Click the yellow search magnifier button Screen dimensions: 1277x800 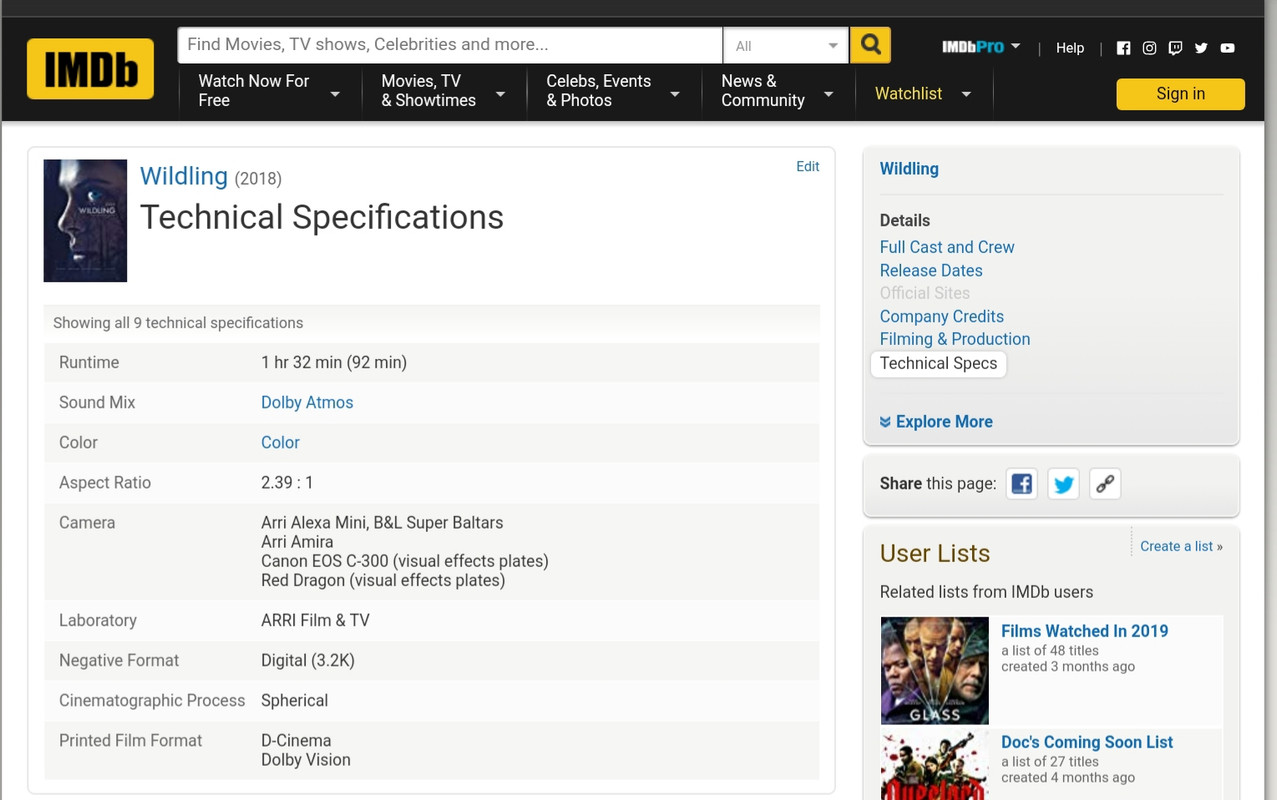pyautogui.click(x=870, y=45)
